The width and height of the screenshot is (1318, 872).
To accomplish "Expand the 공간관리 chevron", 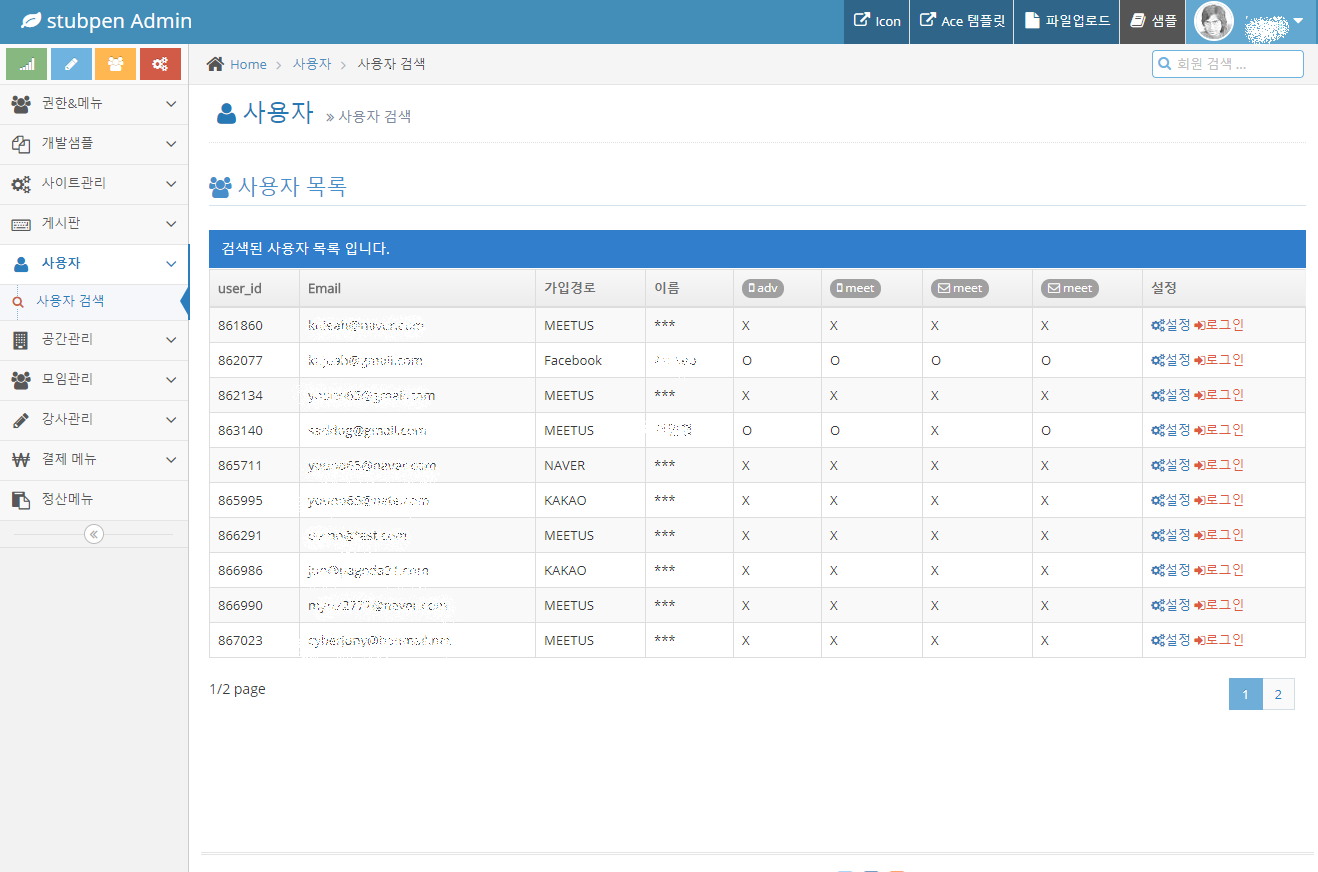I will [x=171, y=340].
